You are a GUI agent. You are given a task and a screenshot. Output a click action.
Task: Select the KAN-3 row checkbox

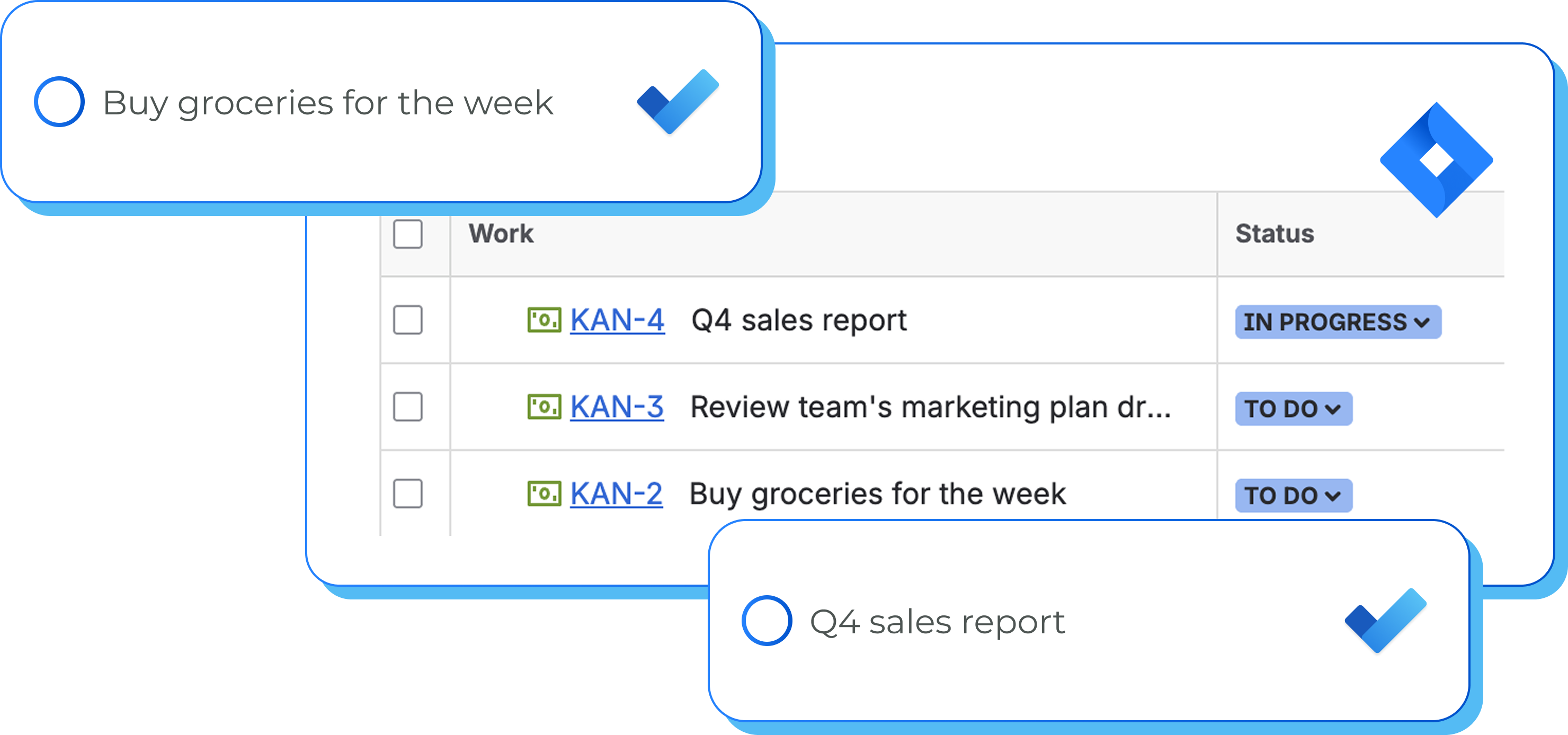(408, 407)
